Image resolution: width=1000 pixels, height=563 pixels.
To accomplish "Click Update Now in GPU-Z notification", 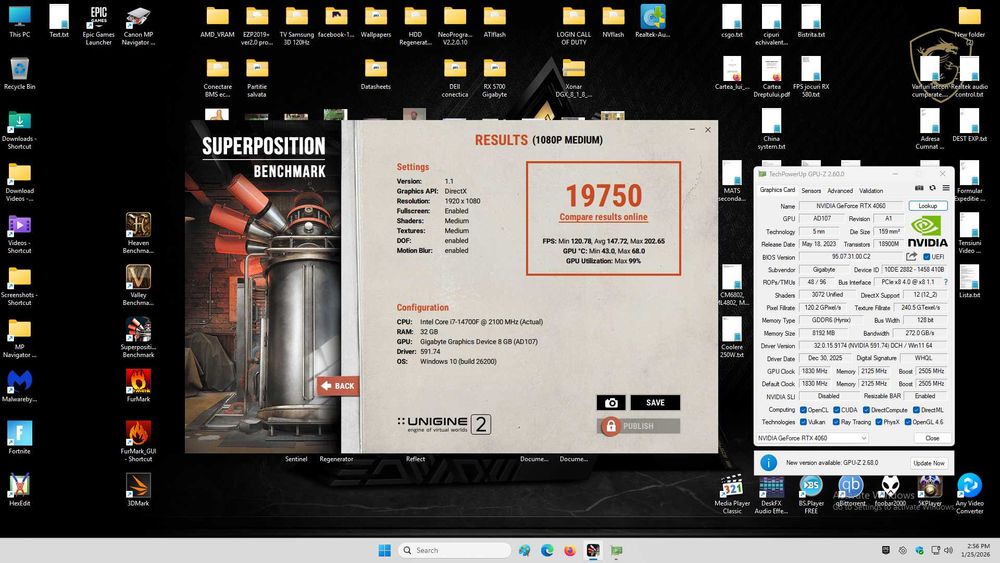I will pyautogui.click(x=929, y=463).
